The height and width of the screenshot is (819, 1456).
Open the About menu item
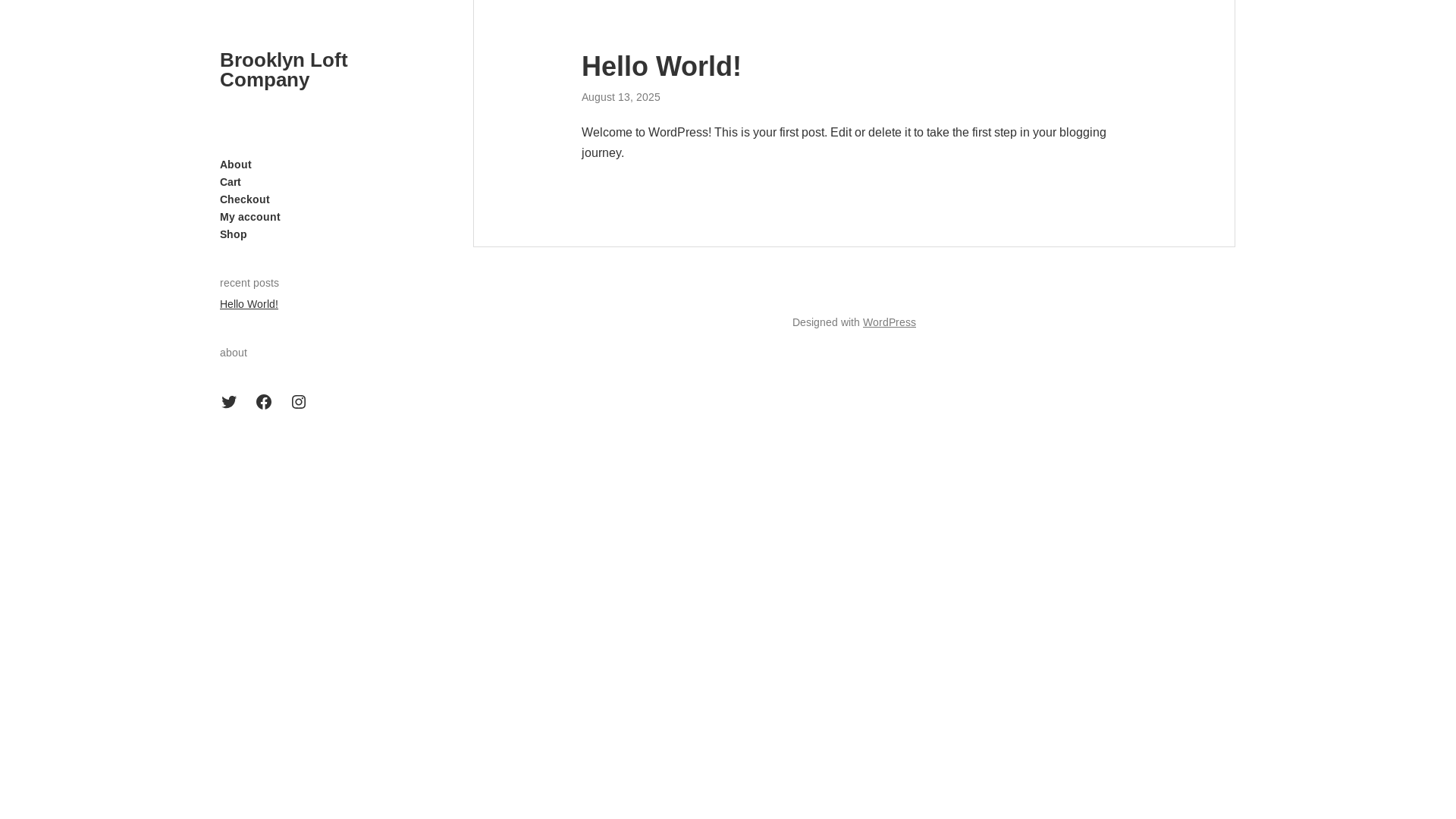pos(236,165)
